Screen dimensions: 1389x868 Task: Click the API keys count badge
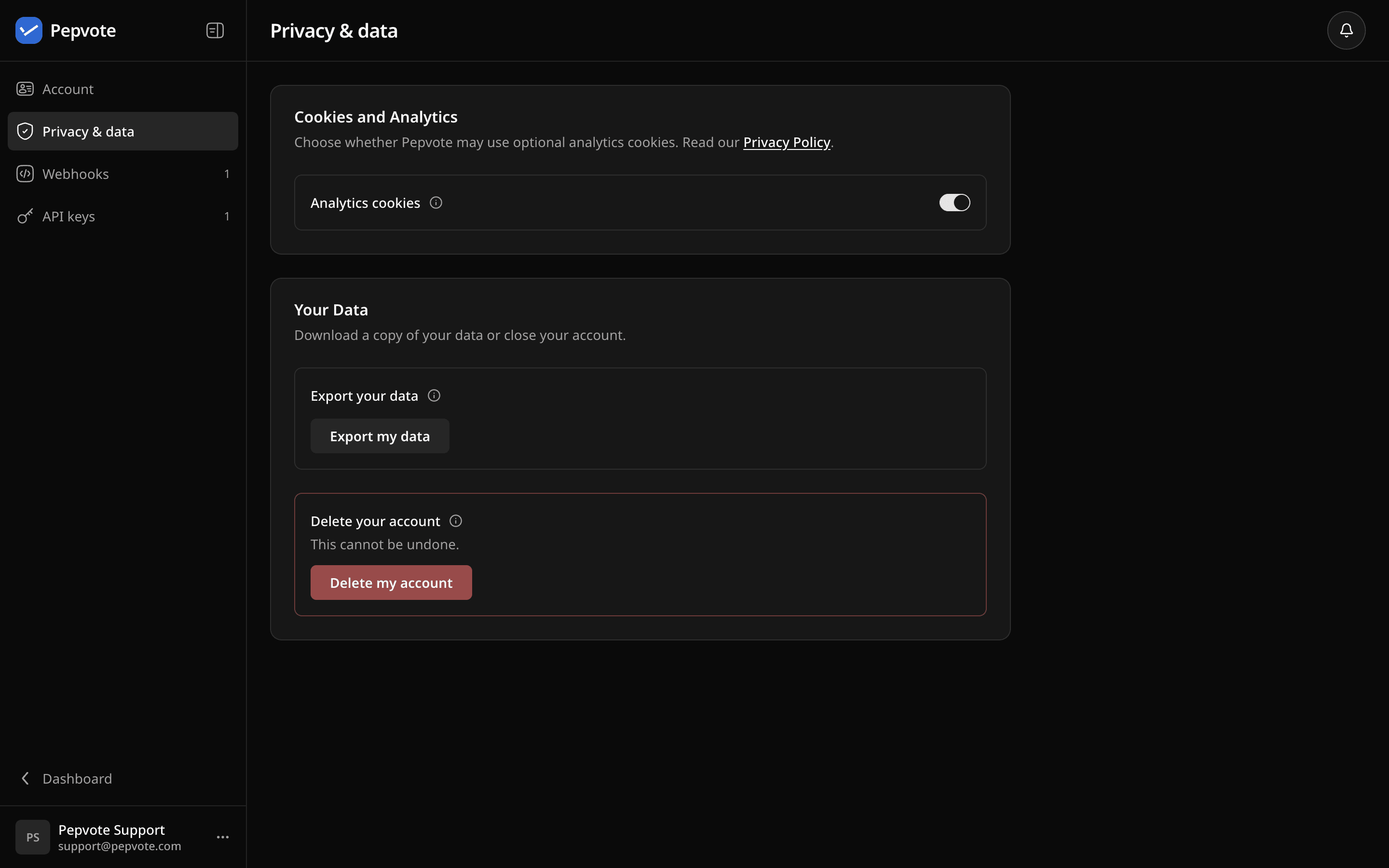coord(227,217)
